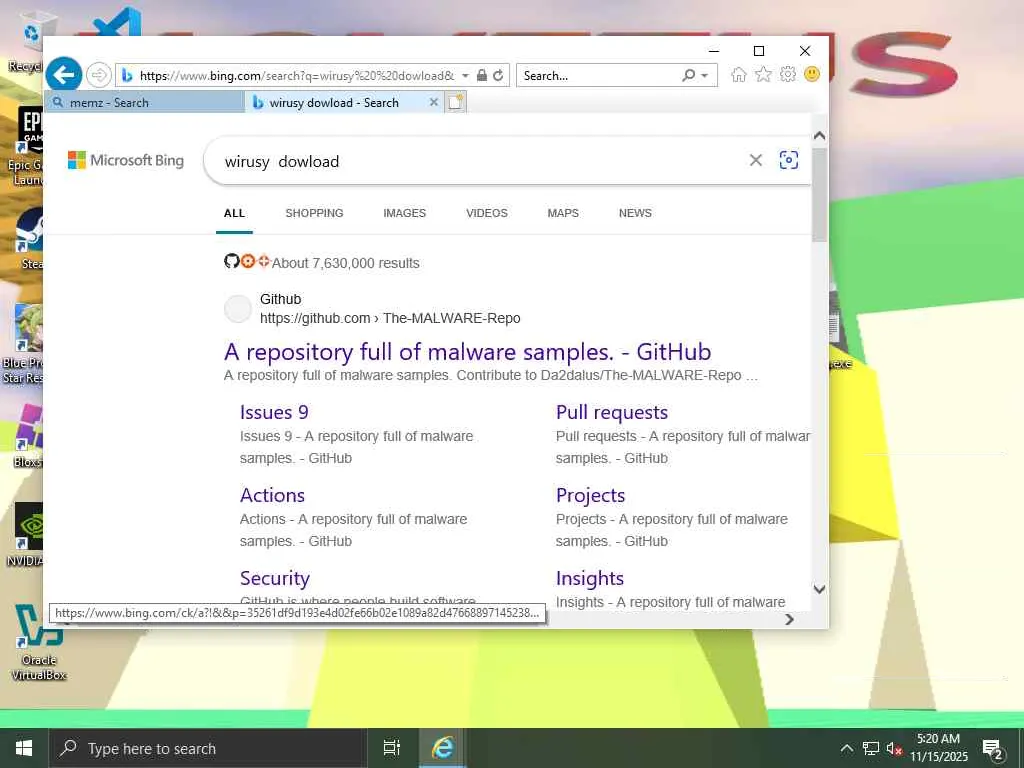The height and width of the screenshot is (768, 1024).
Task: Click Internet Explorer on the taskbar
Action: pos(442,748)
